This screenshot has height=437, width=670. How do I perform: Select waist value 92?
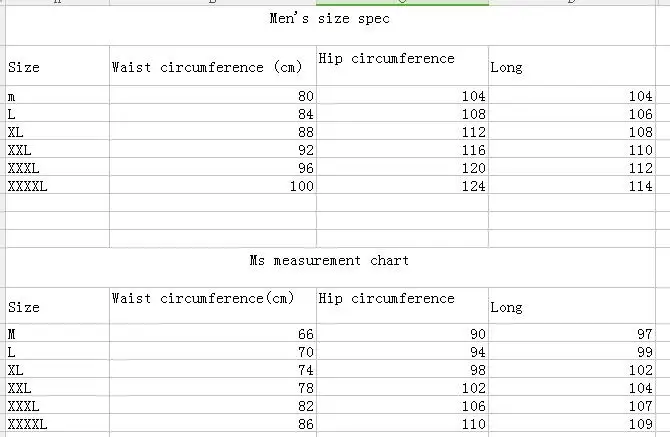(x=213, y=149)
